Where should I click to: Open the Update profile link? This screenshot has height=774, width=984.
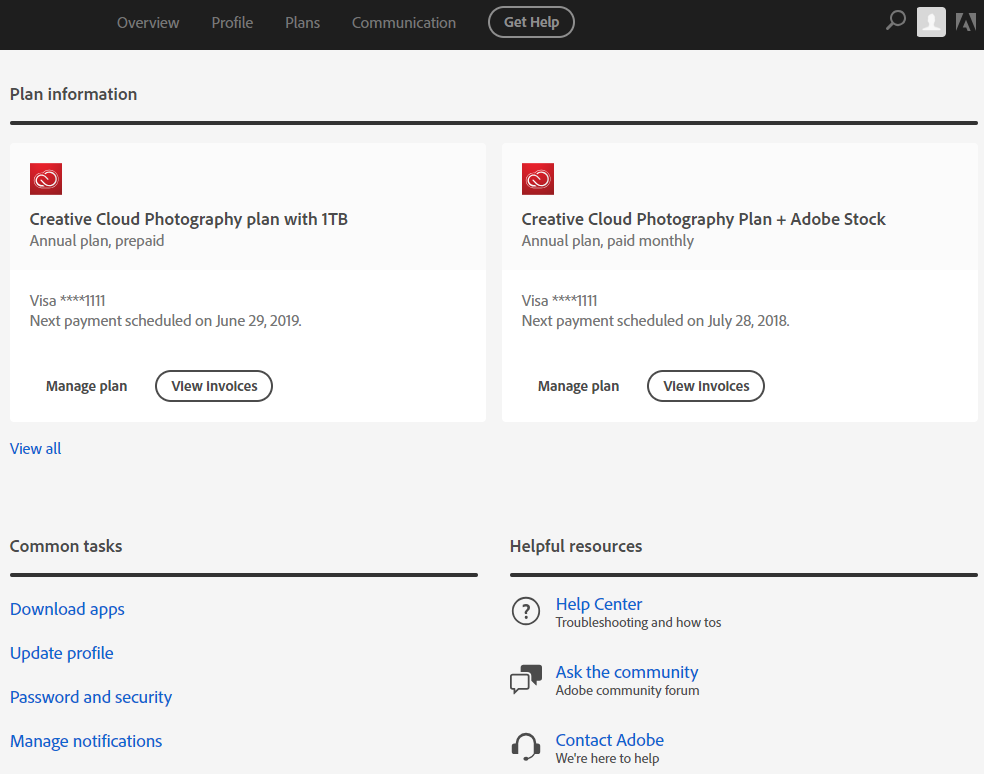[62, 653]
